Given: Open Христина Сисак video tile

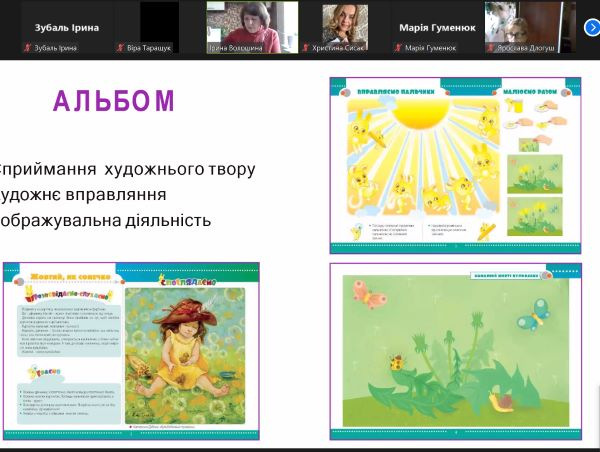Looking at the screenshot, I should 345,27.
